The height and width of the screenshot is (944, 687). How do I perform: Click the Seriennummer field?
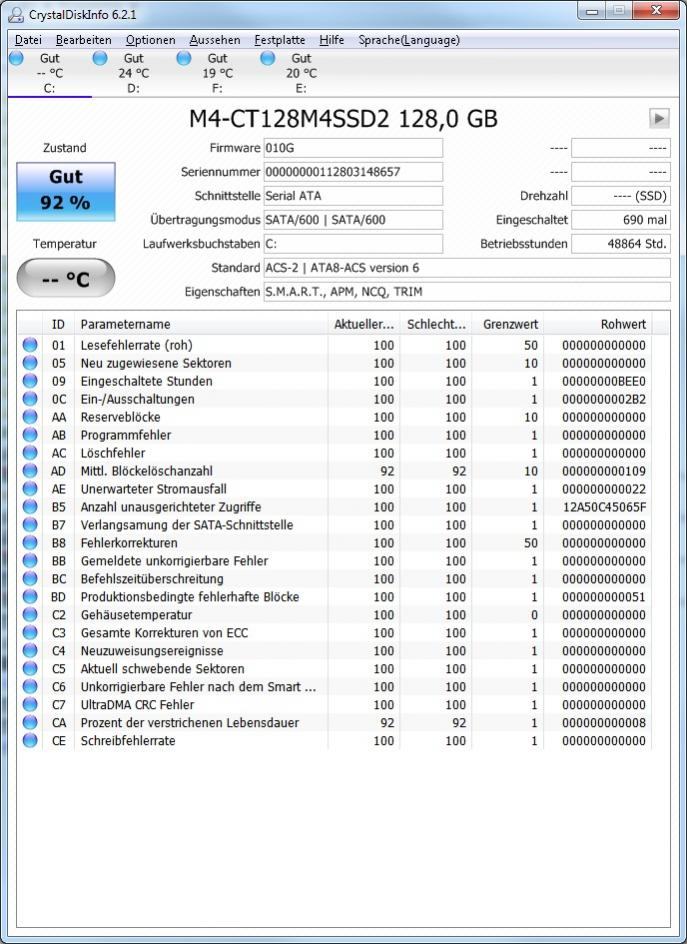click(x=353, y=172)
